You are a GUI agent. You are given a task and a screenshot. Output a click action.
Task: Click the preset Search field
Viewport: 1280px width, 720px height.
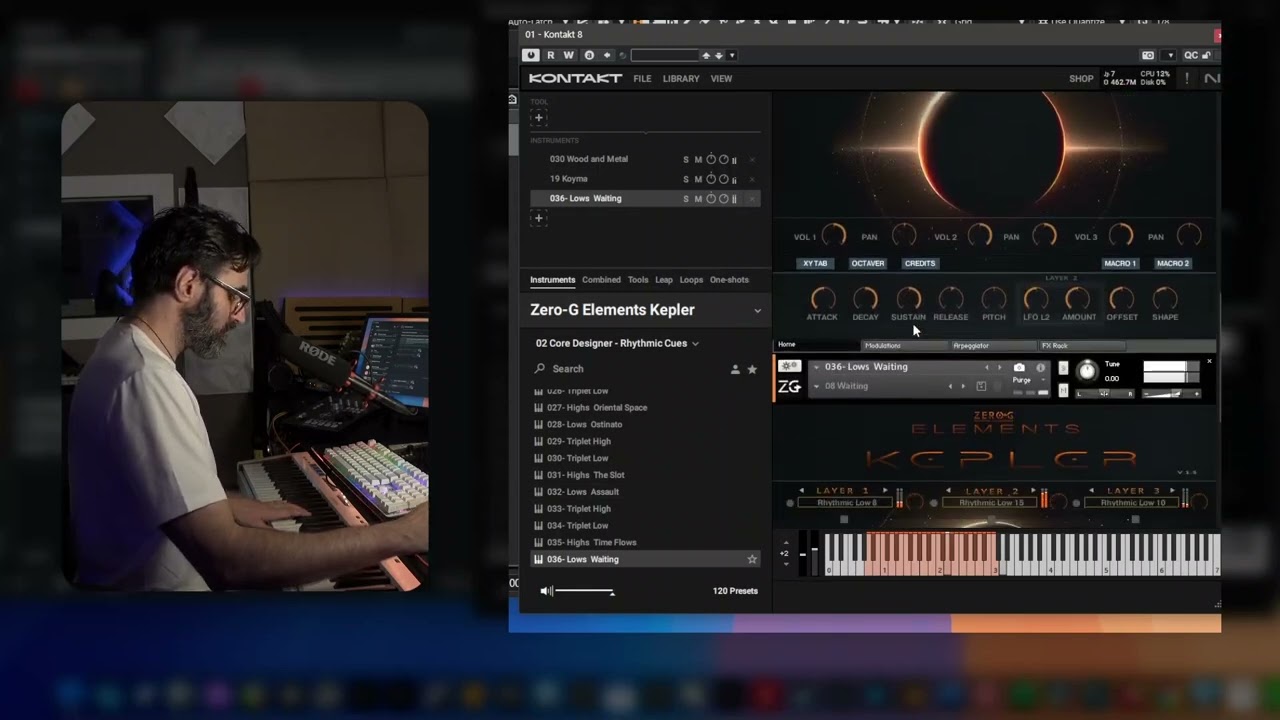tap(625, 369)
